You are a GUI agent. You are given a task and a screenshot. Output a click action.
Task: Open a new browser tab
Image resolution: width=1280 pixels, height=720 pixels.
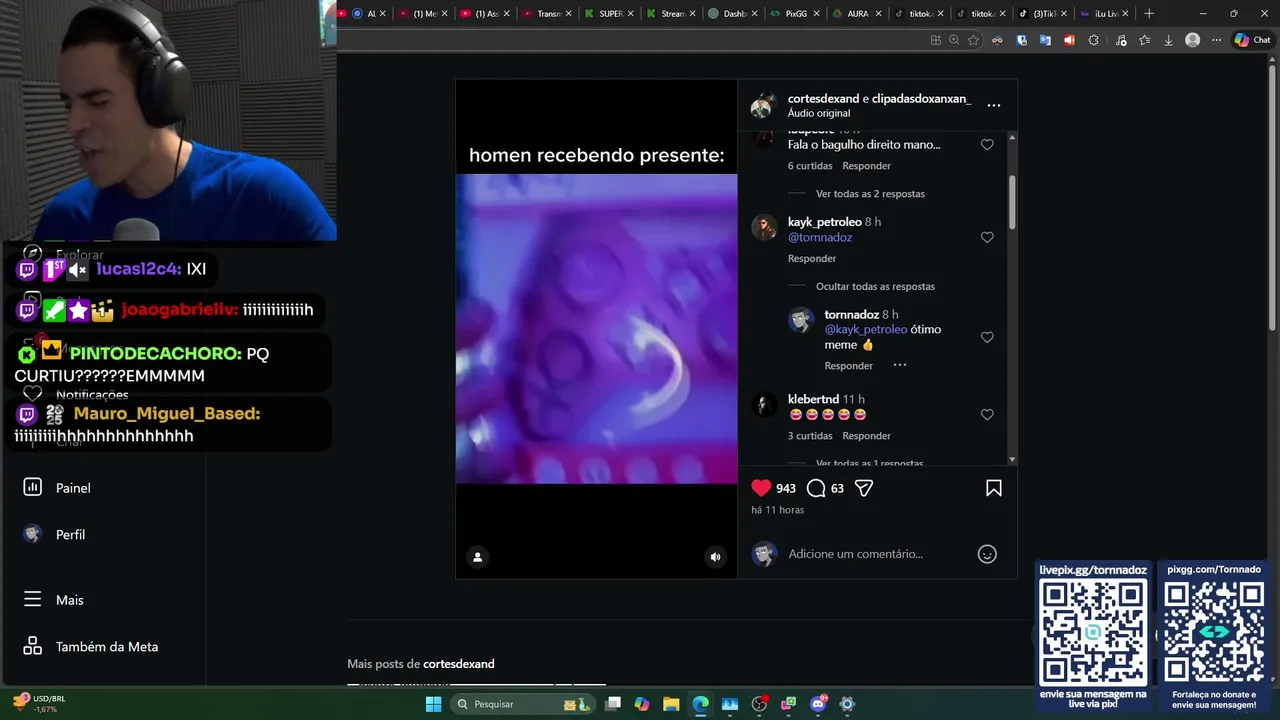[1149, 14]
